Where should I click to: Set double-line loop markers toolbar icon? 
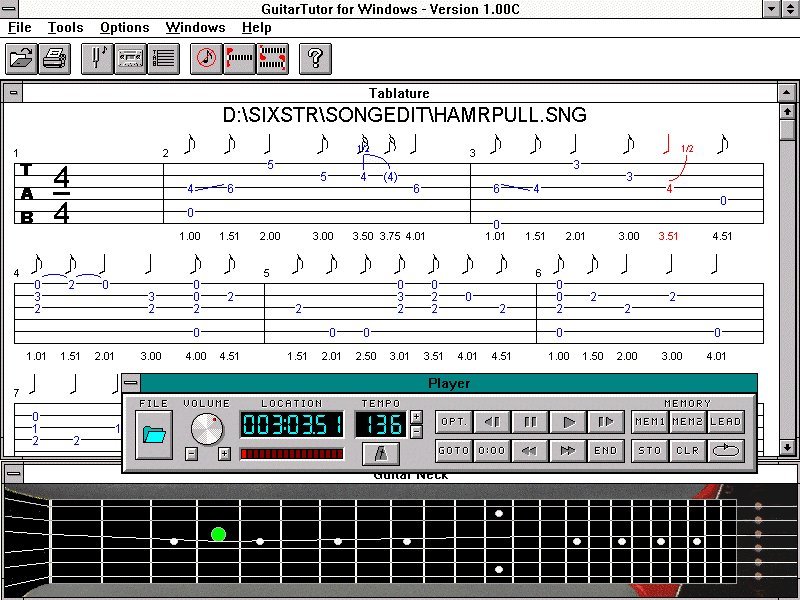pyautogui.click(x=272, y=59)
